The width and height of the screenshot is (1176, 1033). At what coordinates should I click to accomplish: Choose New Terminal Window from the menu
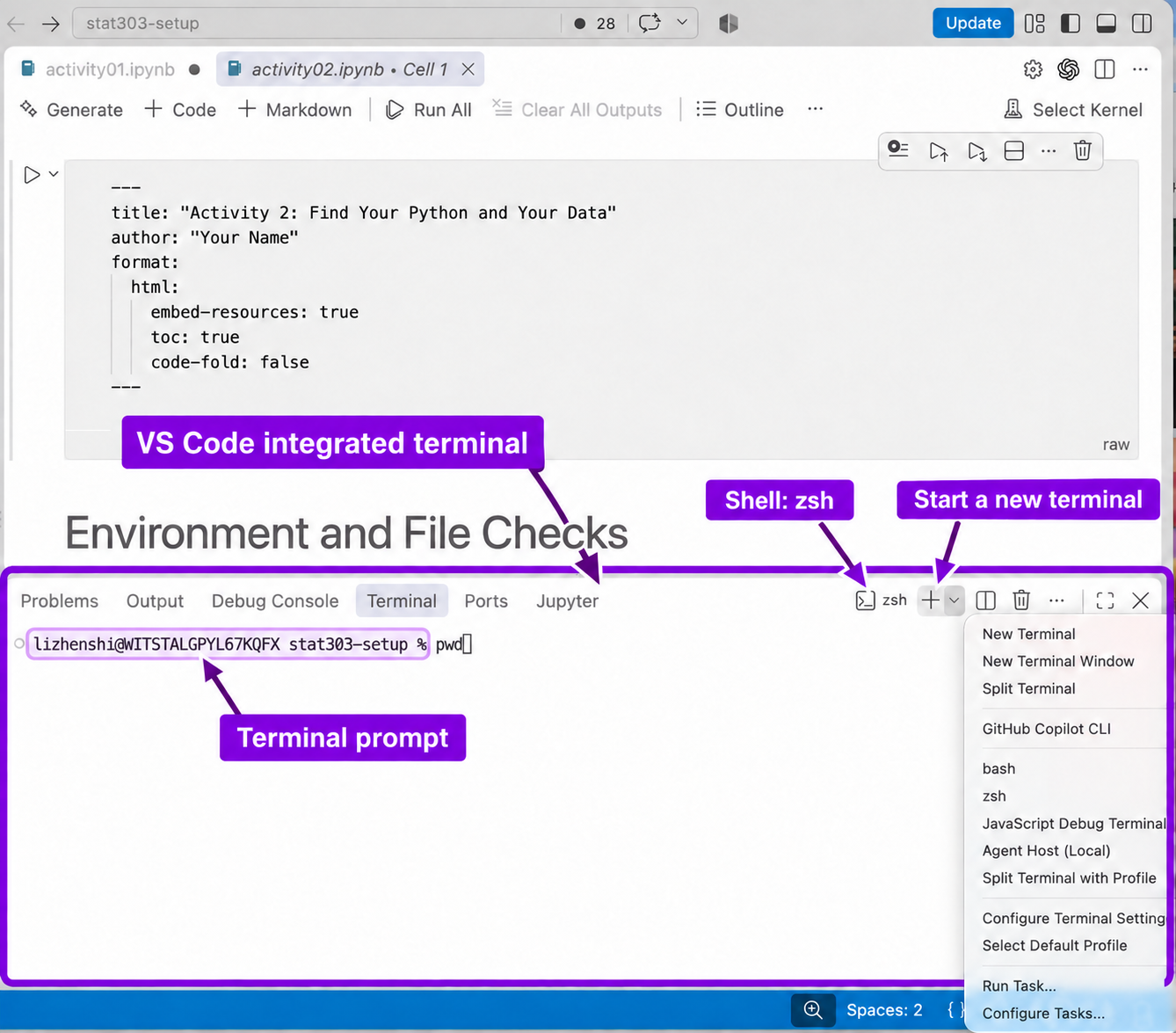click(x=1058, y=661)
